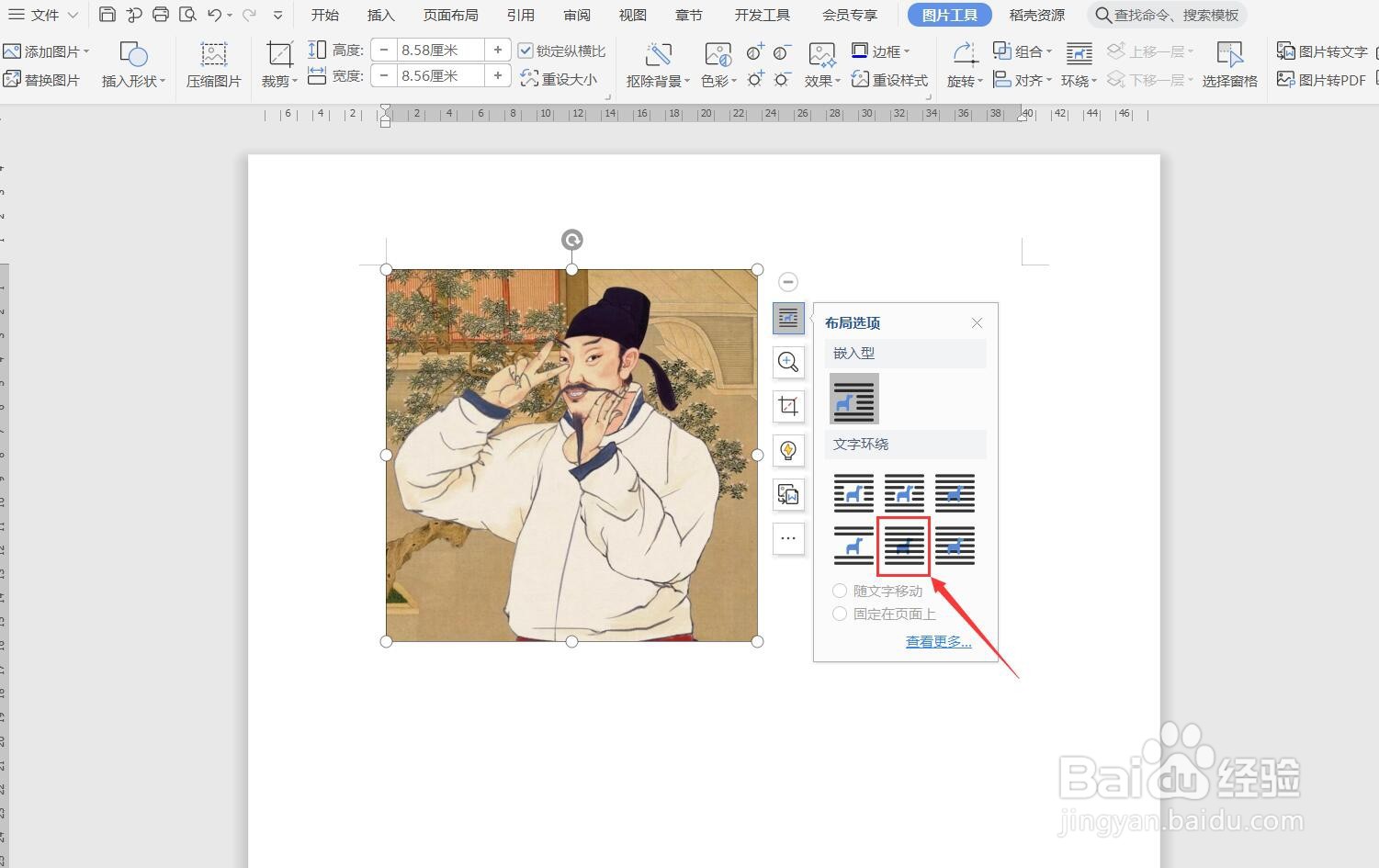Expand quick access toolbar customize arrow
The image size is (1379, 868).
278,16
